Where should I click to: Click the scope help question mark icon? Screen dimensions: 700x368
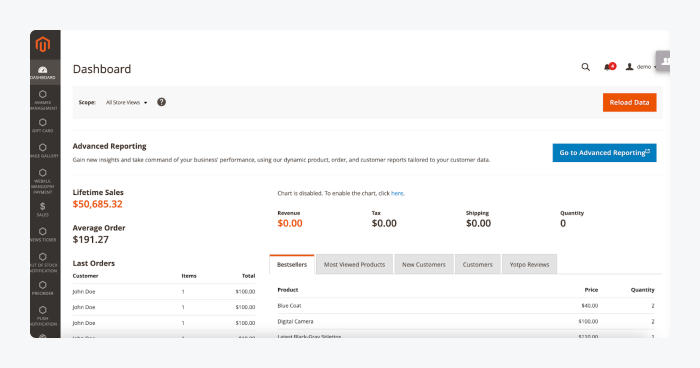pos(162,102)
